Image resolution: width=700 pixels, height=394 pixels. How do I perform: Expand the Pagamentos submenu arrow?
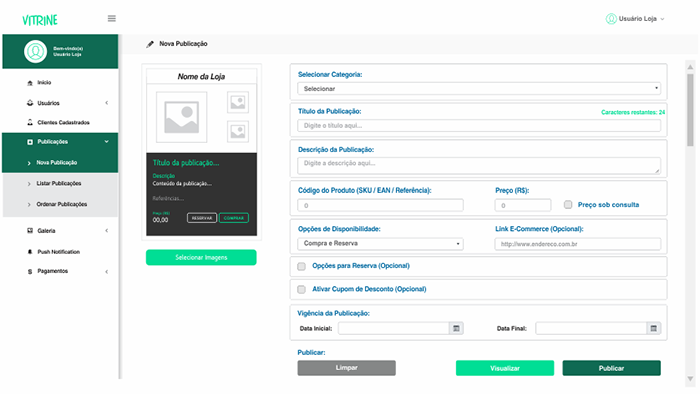(107, 271)
